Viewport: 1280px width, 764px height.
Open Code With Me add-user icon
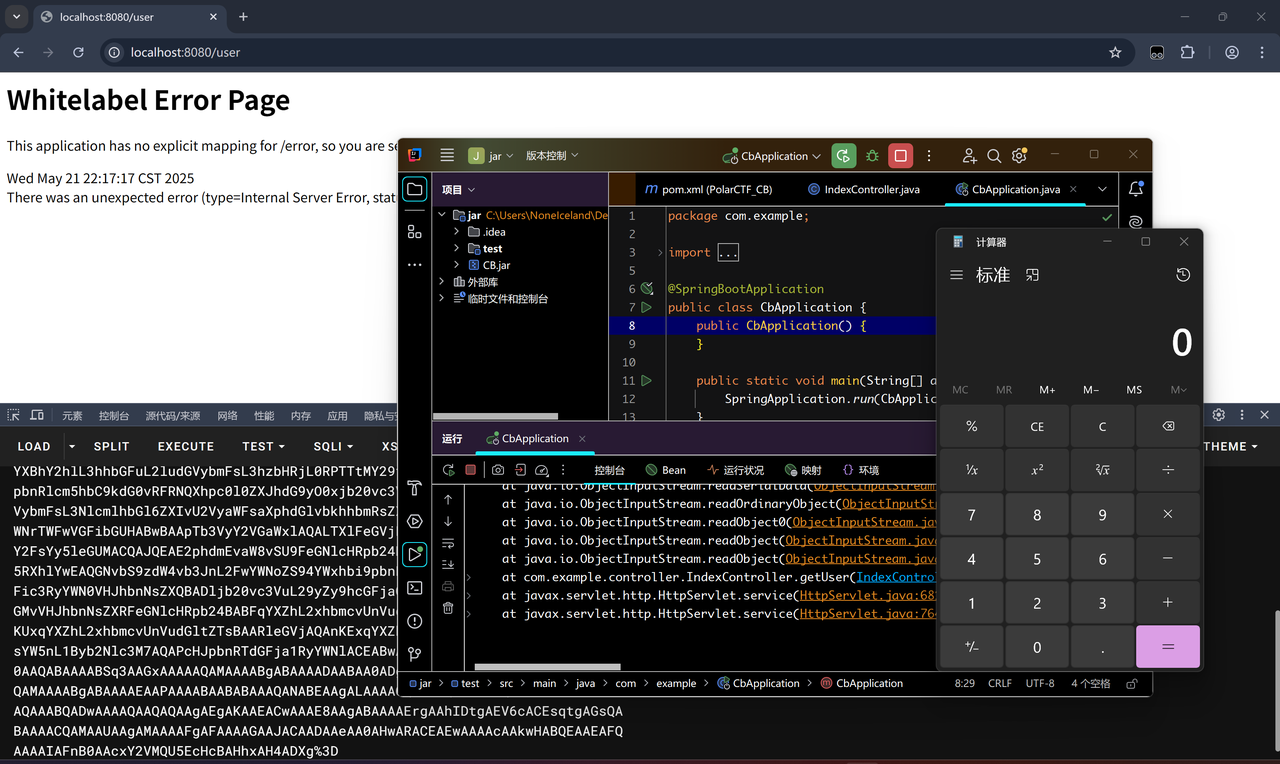click(969, 156)
